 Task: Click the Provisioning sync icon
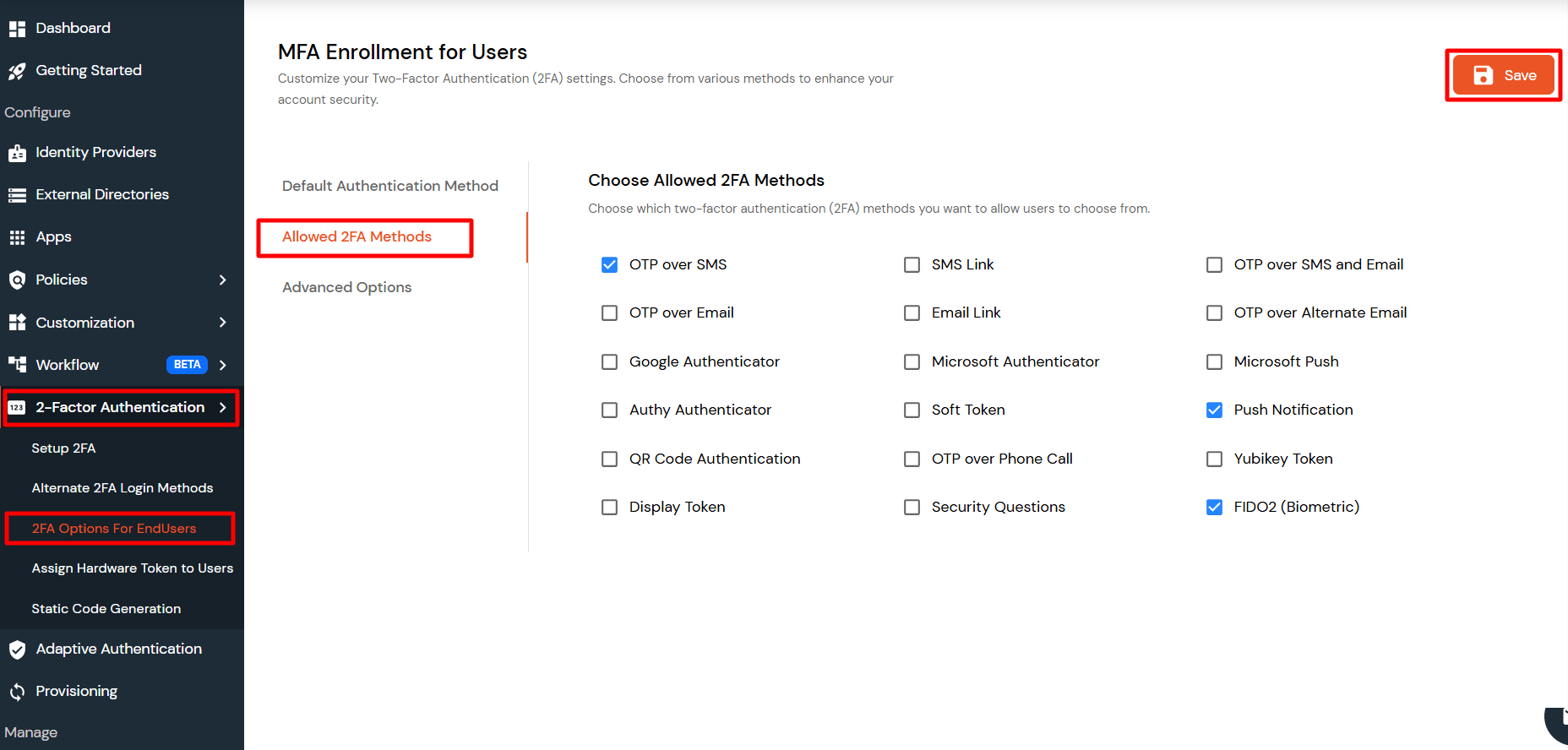click(x=17, y=692)
